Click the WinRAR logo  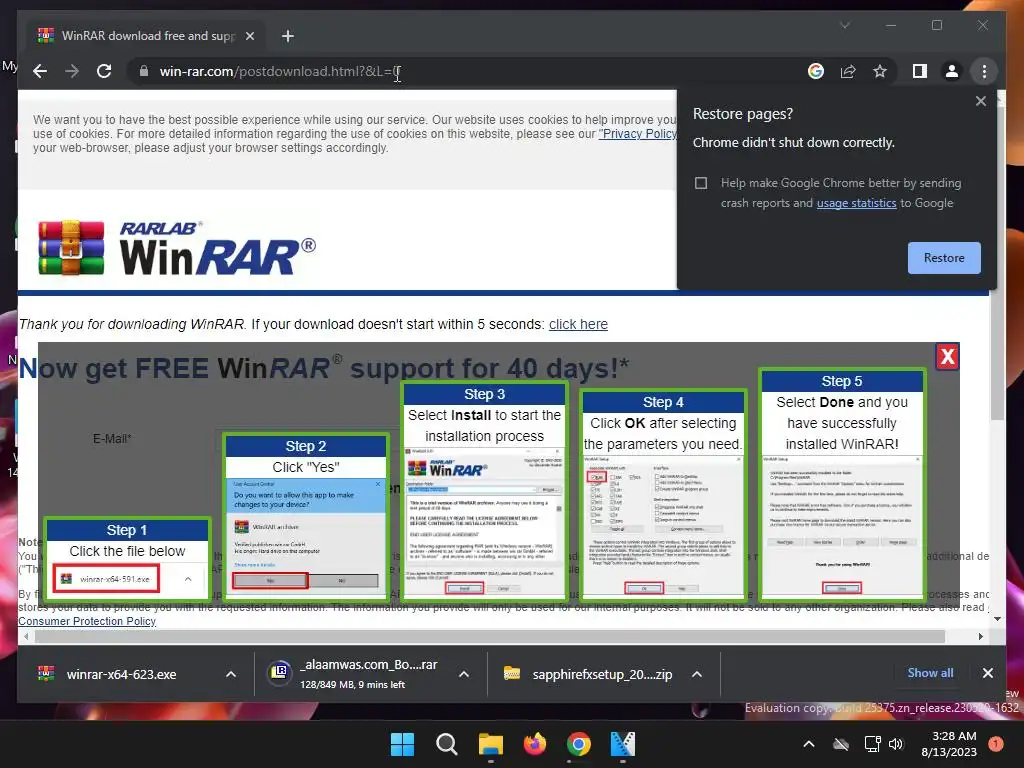coord(176,248)
